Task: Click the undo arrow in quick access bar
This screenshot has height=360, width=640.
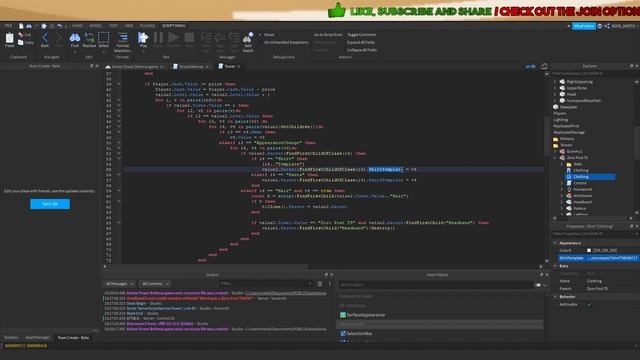Action: coord(60,26)
